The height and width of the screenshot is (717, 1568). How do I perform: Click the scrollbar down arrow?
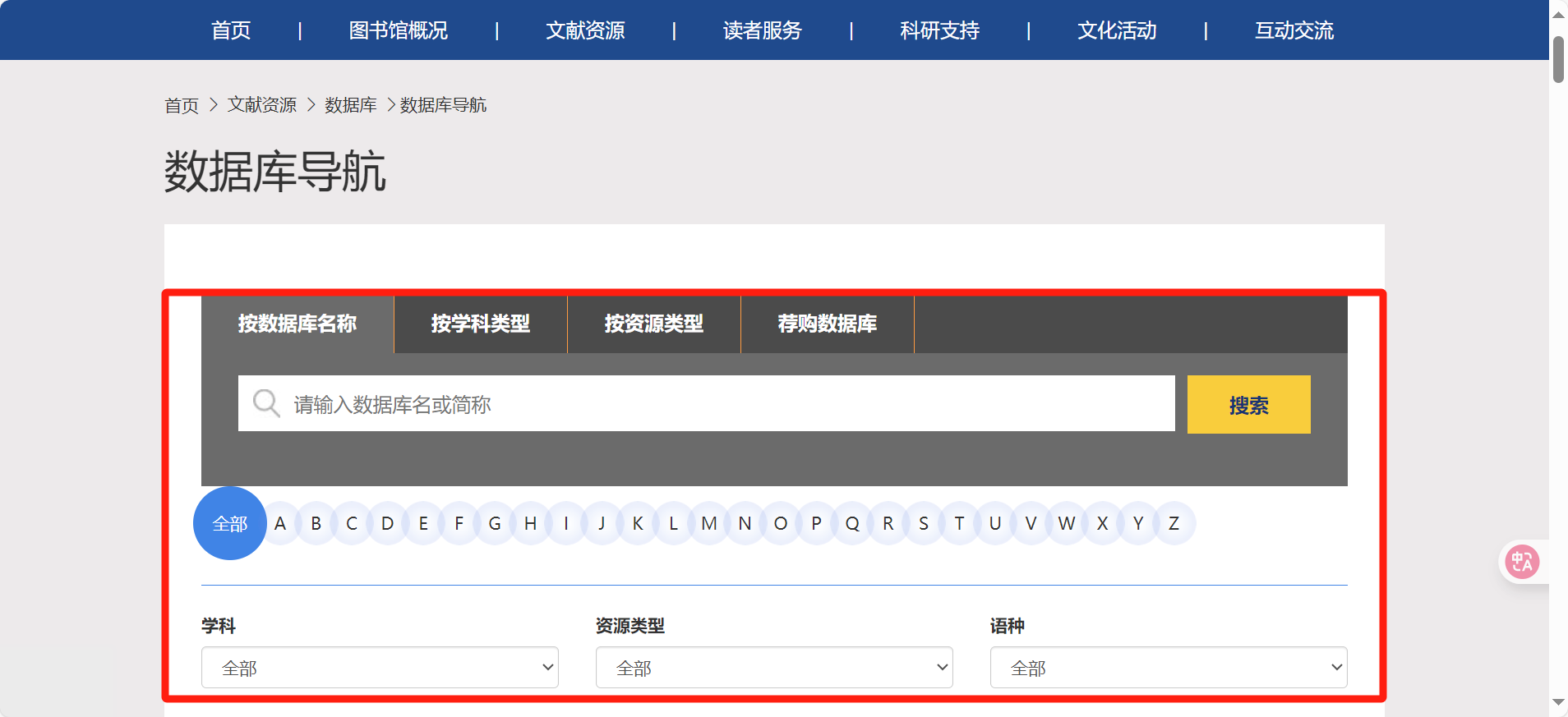(1558, 702)
